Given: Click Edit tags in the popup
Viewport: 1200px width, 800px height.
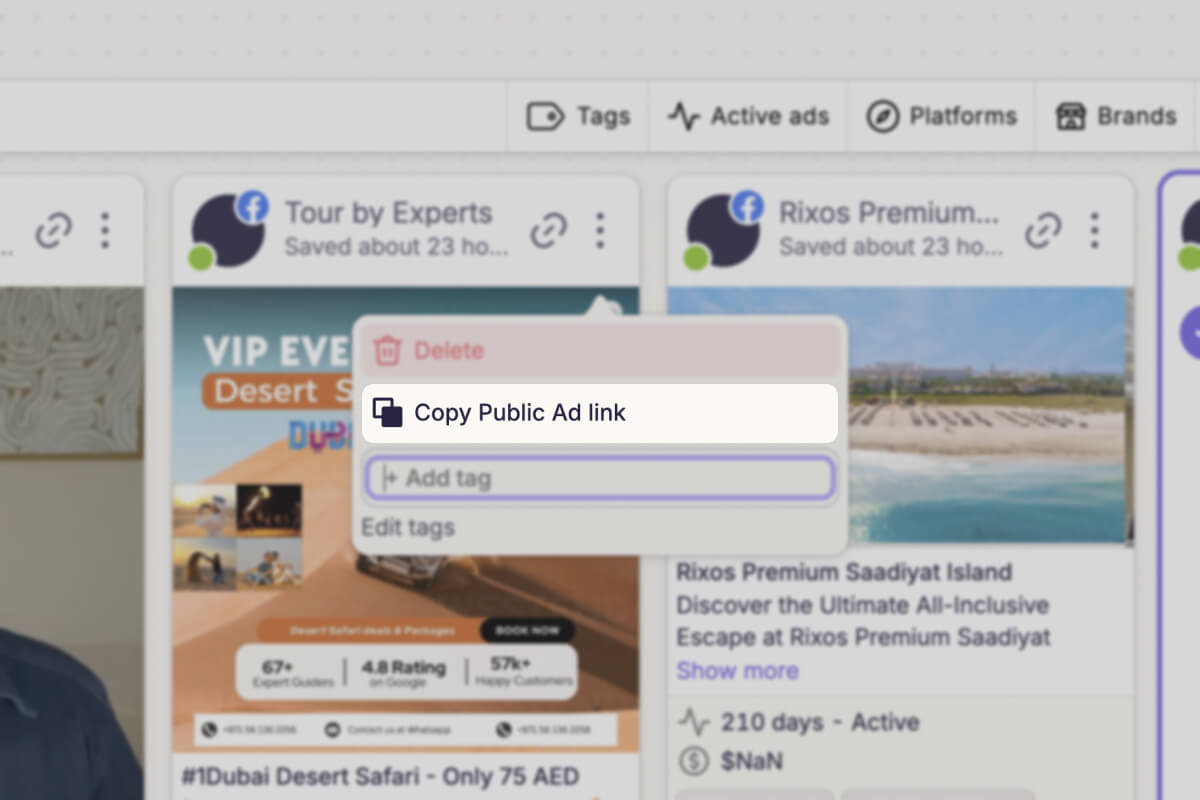Looking at the screenshot, I should [408, 527].
